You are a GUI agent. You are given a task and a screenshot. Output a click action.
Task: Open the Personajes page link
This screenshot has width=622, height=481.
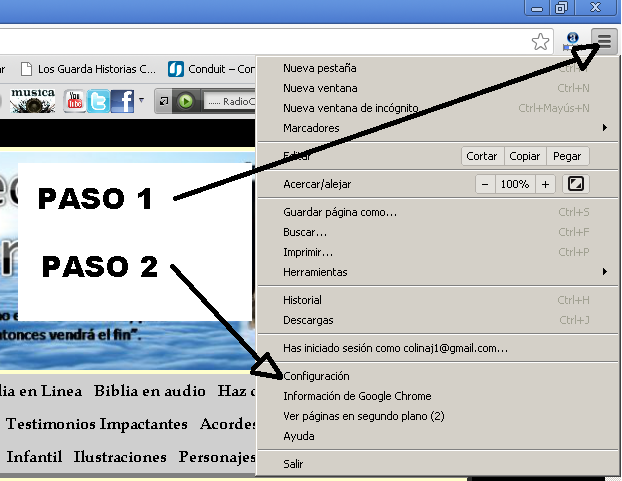[217, 457]
